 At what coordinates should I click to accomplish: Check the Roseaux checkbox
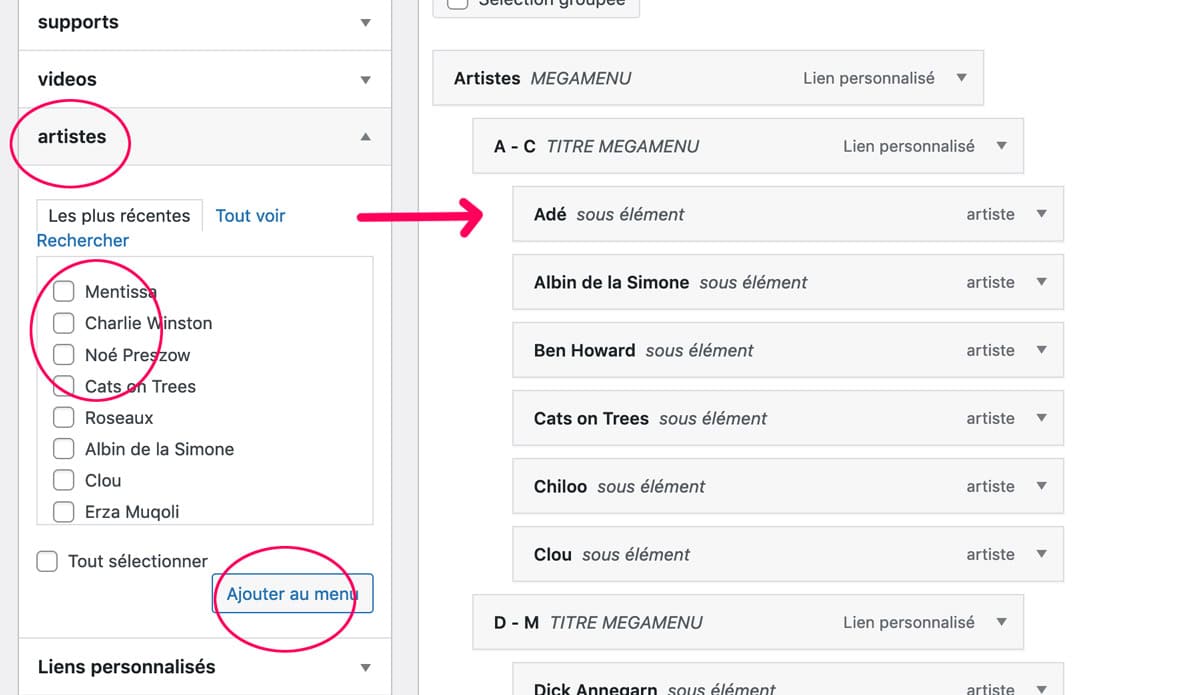tap(63, 417)
